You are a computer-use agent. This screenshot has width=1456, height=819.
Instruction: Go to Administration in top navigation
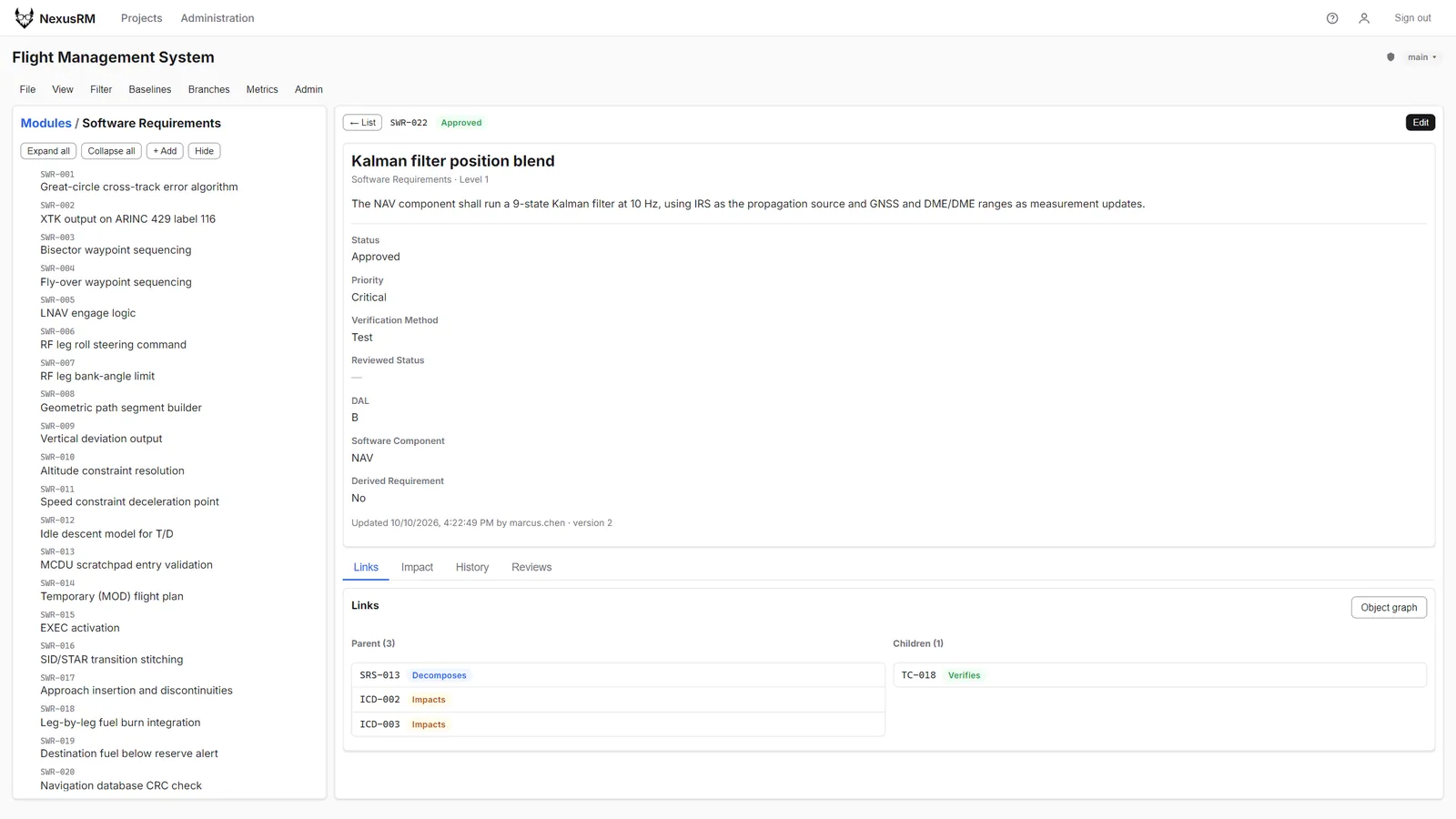217,18
